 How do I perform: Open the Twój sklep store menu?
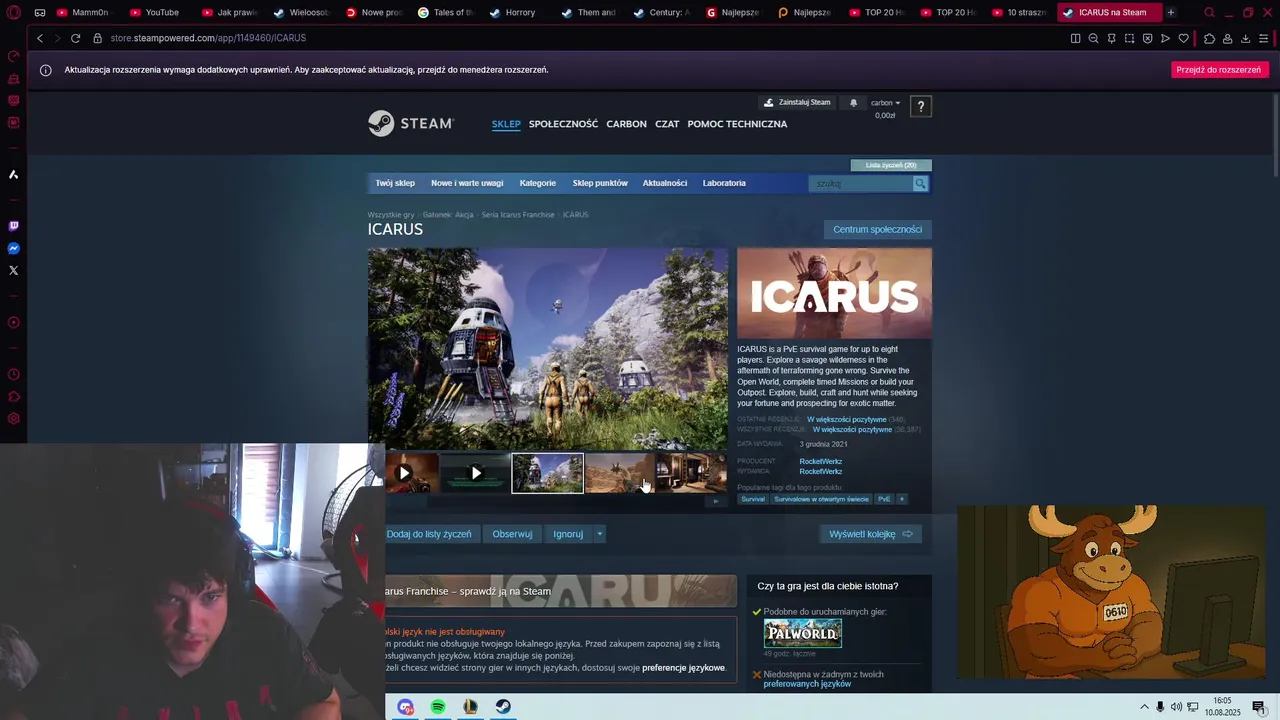pos(395,183)
